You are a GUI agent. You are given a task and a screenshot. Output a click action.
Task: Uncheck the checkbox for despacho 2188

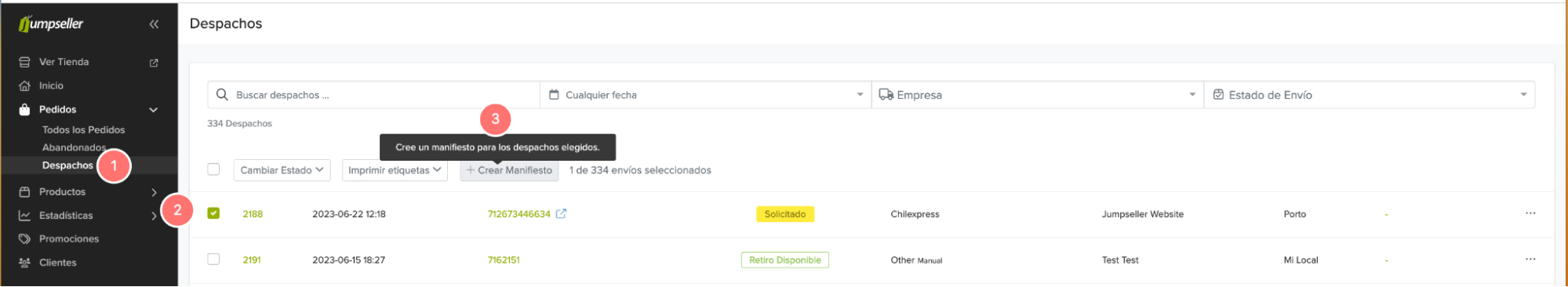213,213
